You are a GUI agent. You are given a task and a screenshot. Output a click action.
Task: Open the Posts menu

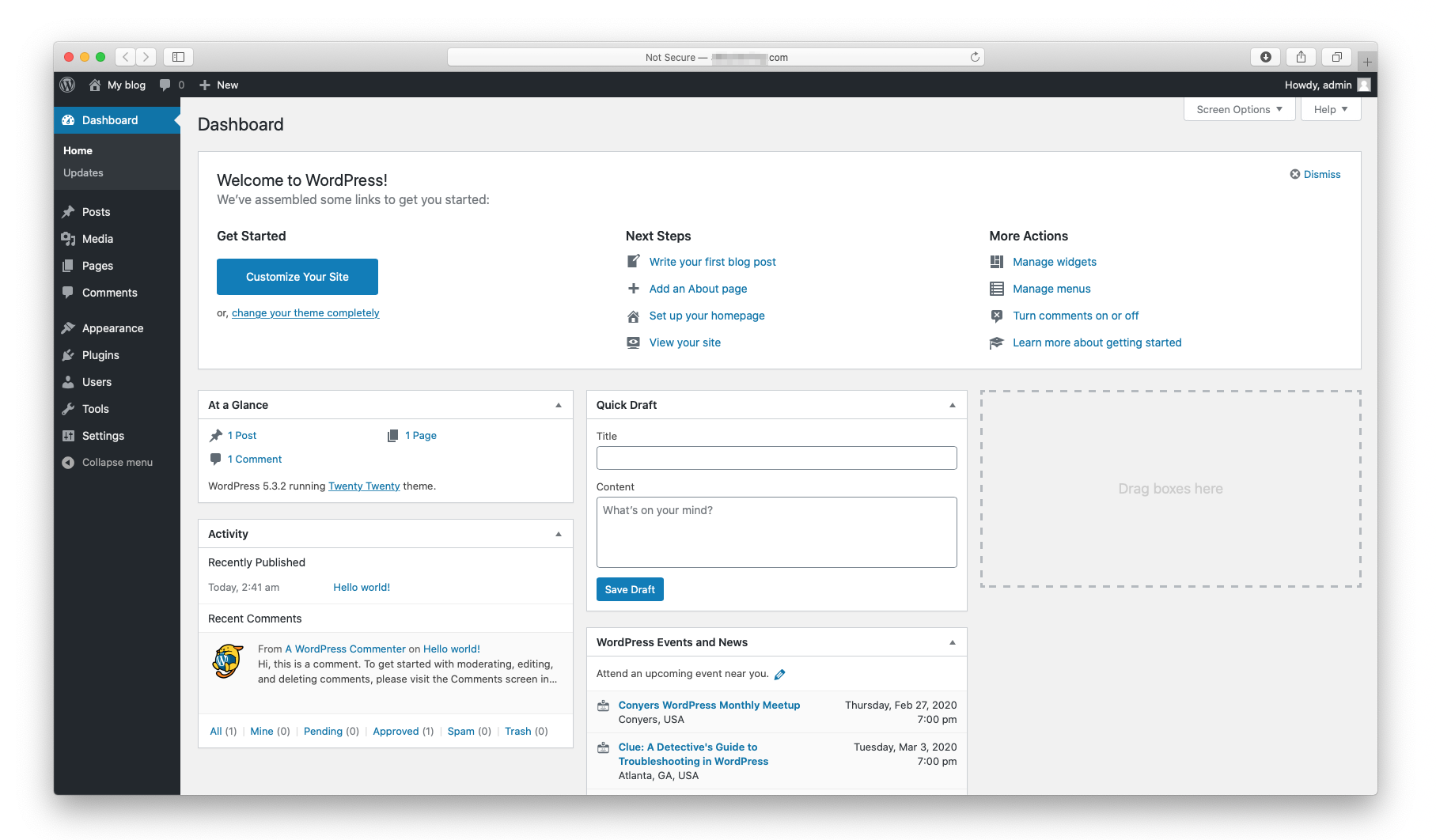(117, 212)
